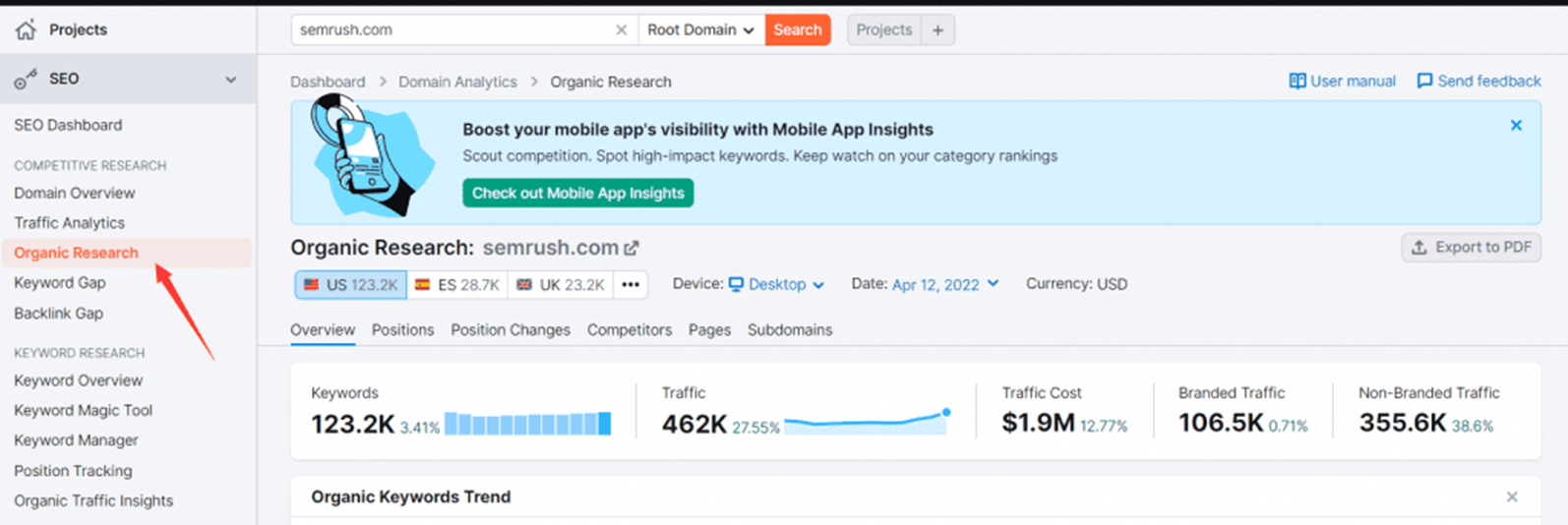Select the ES 28.7K database
Viewport: 1568px width, 525px height.
[457, 285]
